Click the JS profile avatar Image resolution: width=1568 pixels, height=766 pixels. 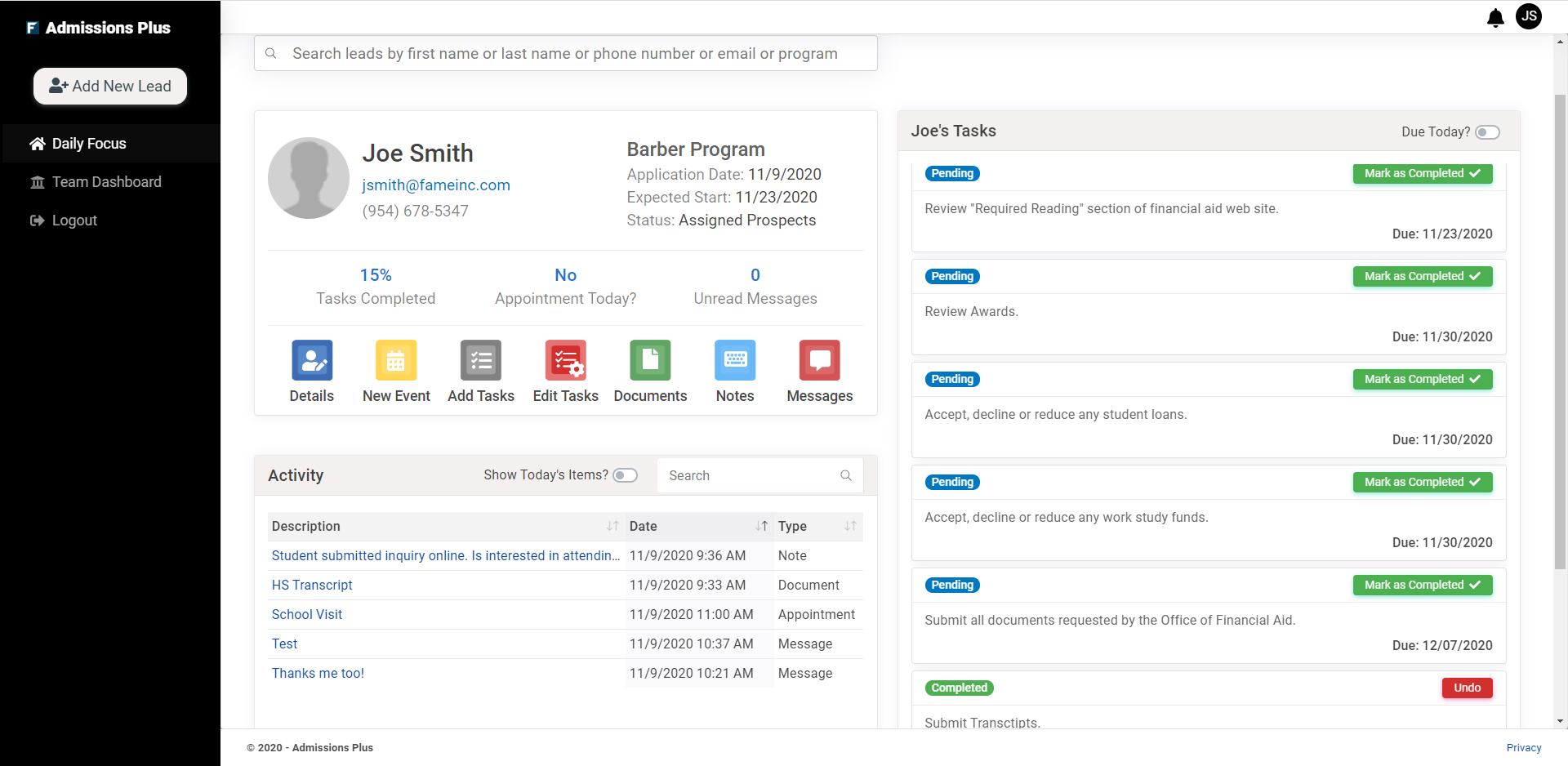click(x=1529, y=16)
